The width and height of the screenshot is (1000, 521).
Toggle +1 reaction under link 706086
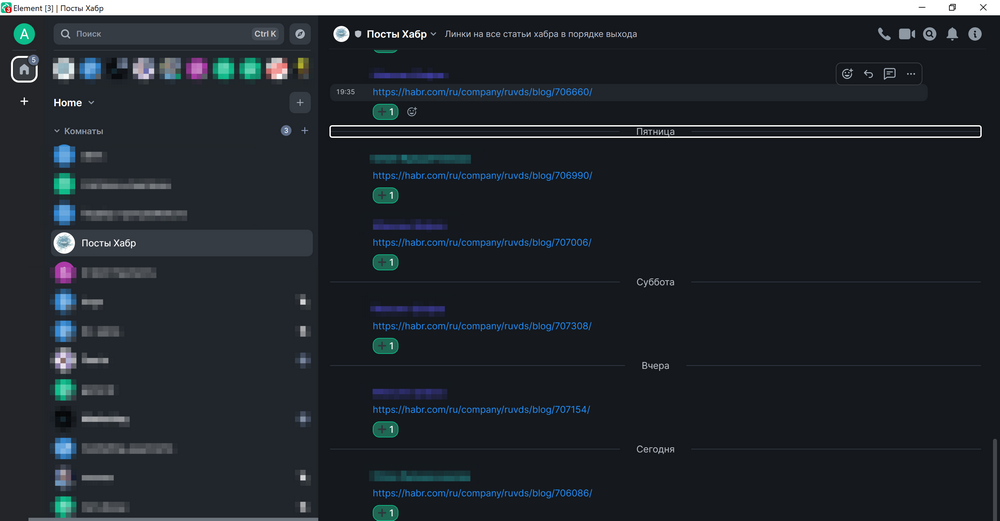tap(385, 513)
